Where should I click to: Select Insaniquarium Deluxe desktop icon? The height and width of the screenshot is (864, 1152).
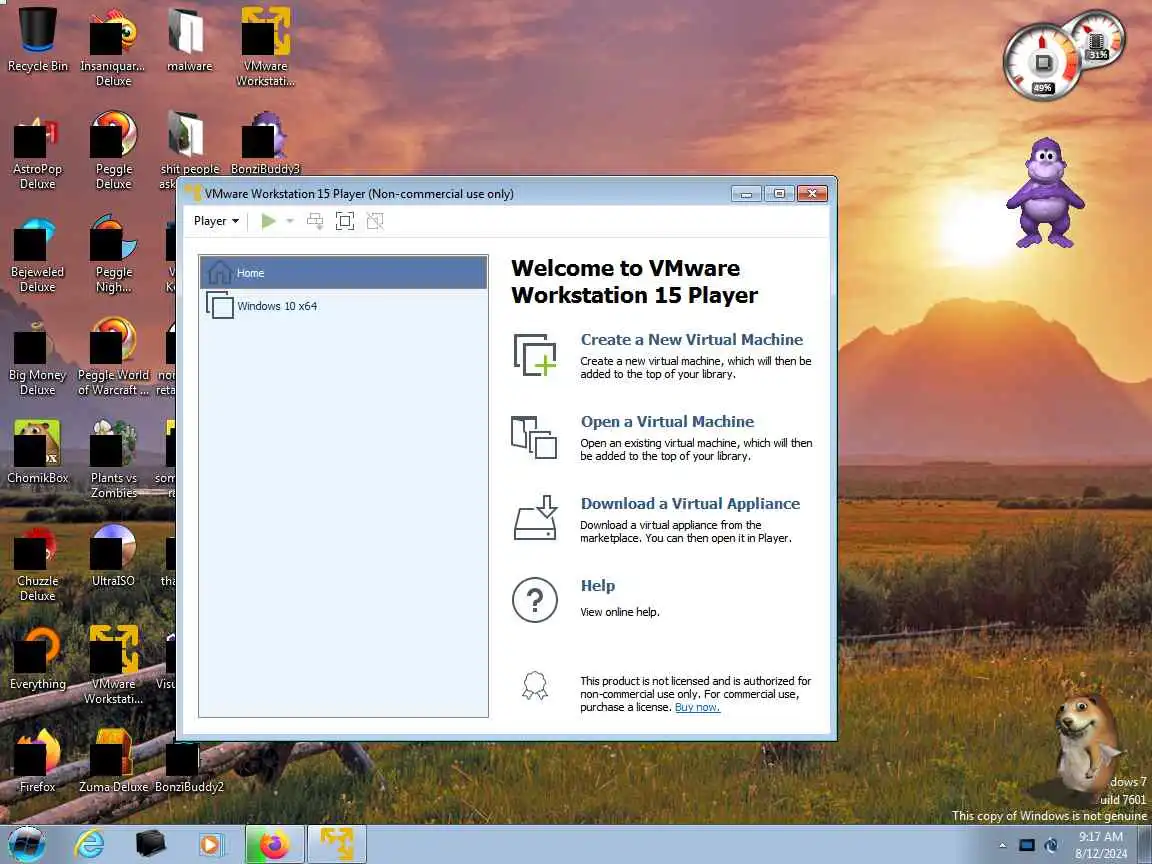click(x=113, y=46)
